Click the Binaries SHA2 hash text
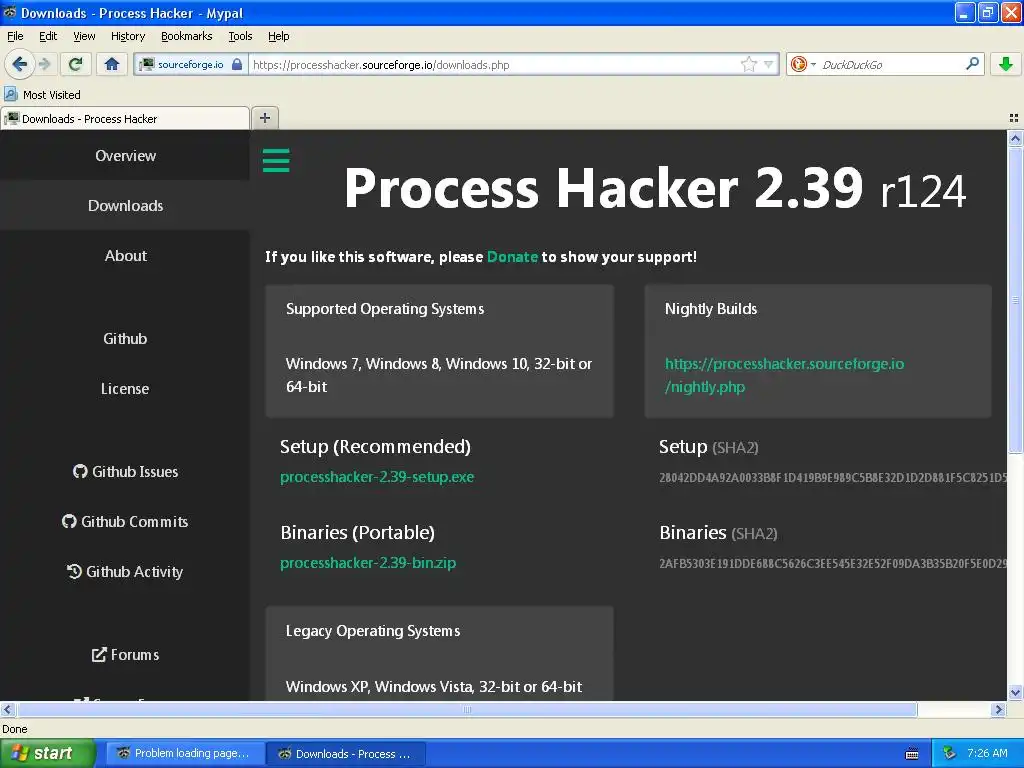The image size is (1024, 768). (x=833, y=563)
